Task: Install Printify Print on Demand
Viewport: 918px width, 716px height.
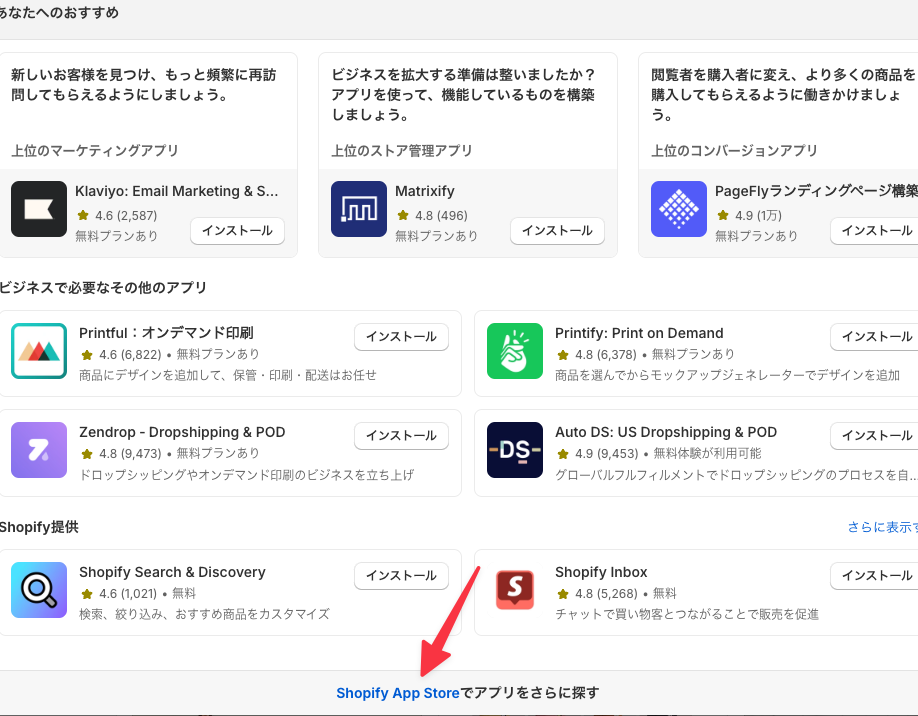Action: (876, 337)
